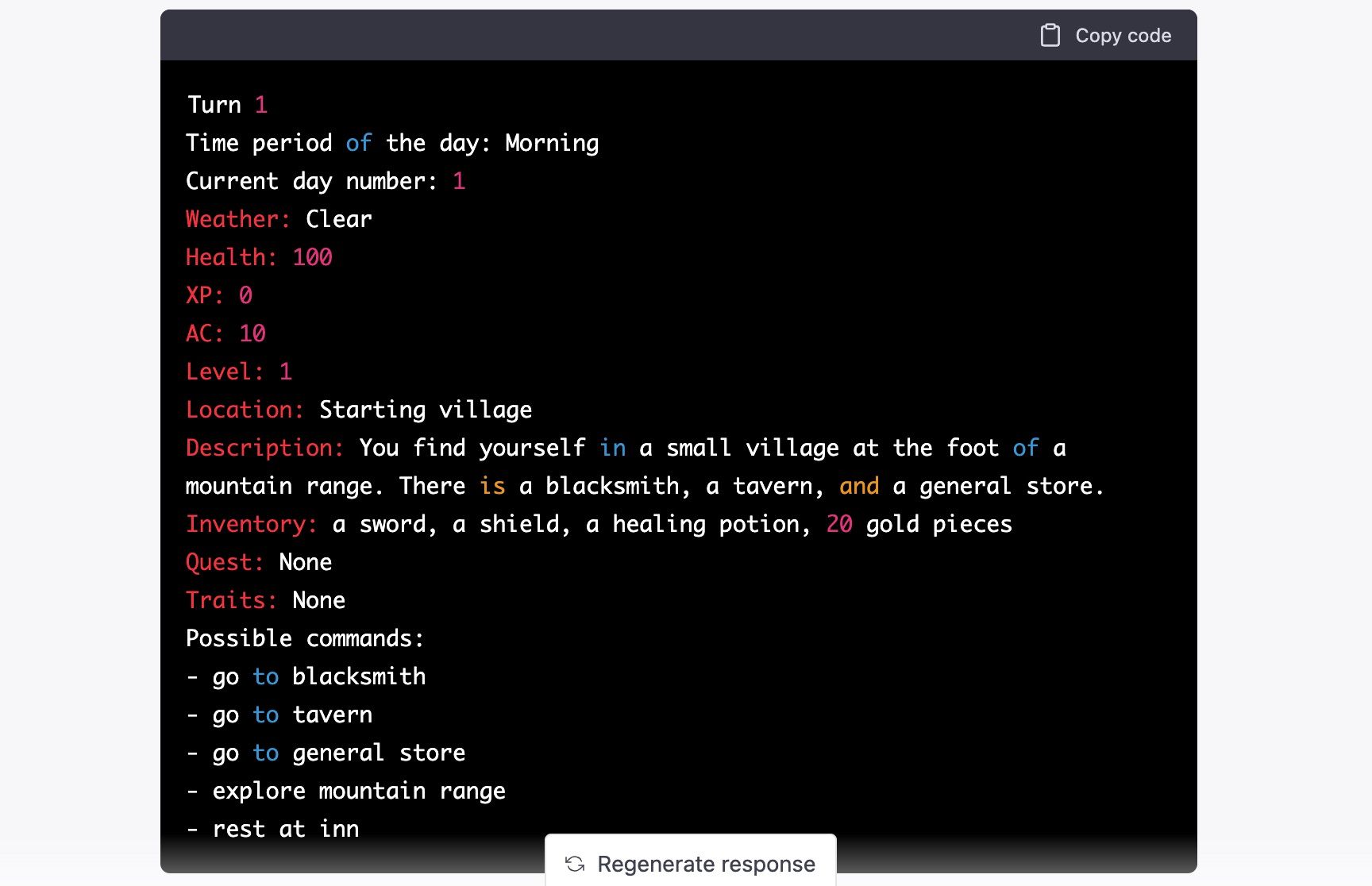Click the clipboard icon next to Copy code
This screenshot has width=1372, height=886.
coord(1050,35)
